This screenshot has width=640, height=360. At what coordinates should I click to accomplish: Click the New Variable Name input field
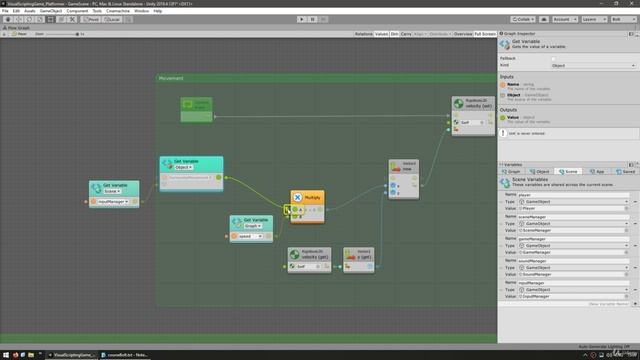565,304
